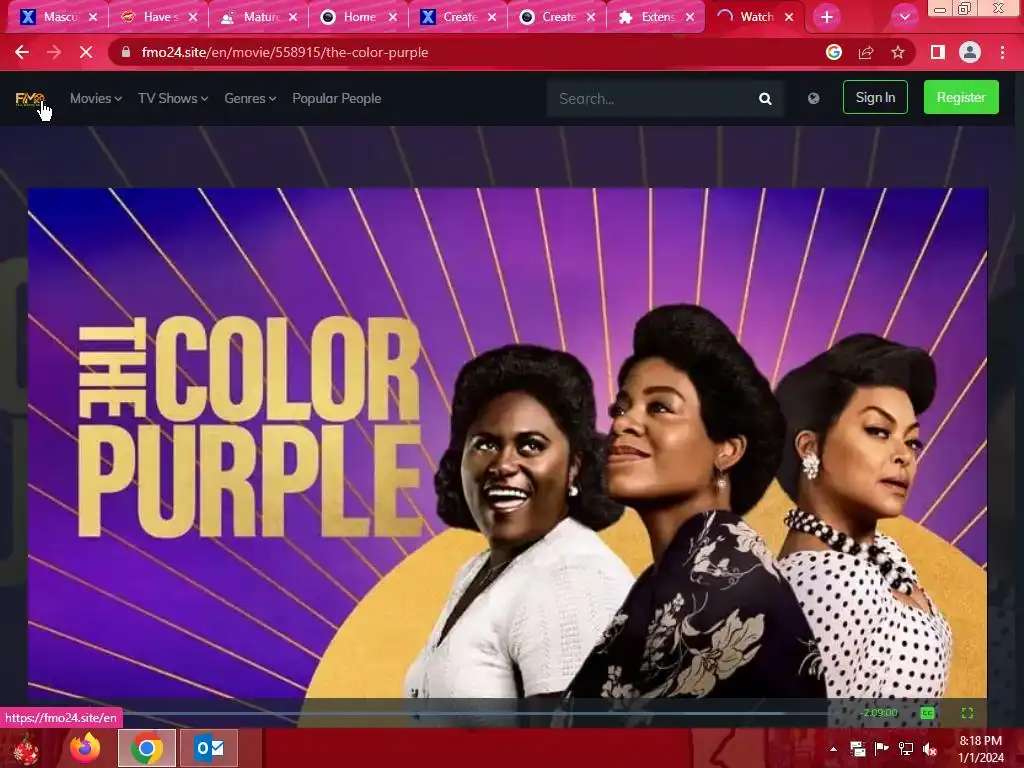The width and height of the screenshot is (1024, 768).
Task: Click the Sign In button
Action: (x=875, y=97)
